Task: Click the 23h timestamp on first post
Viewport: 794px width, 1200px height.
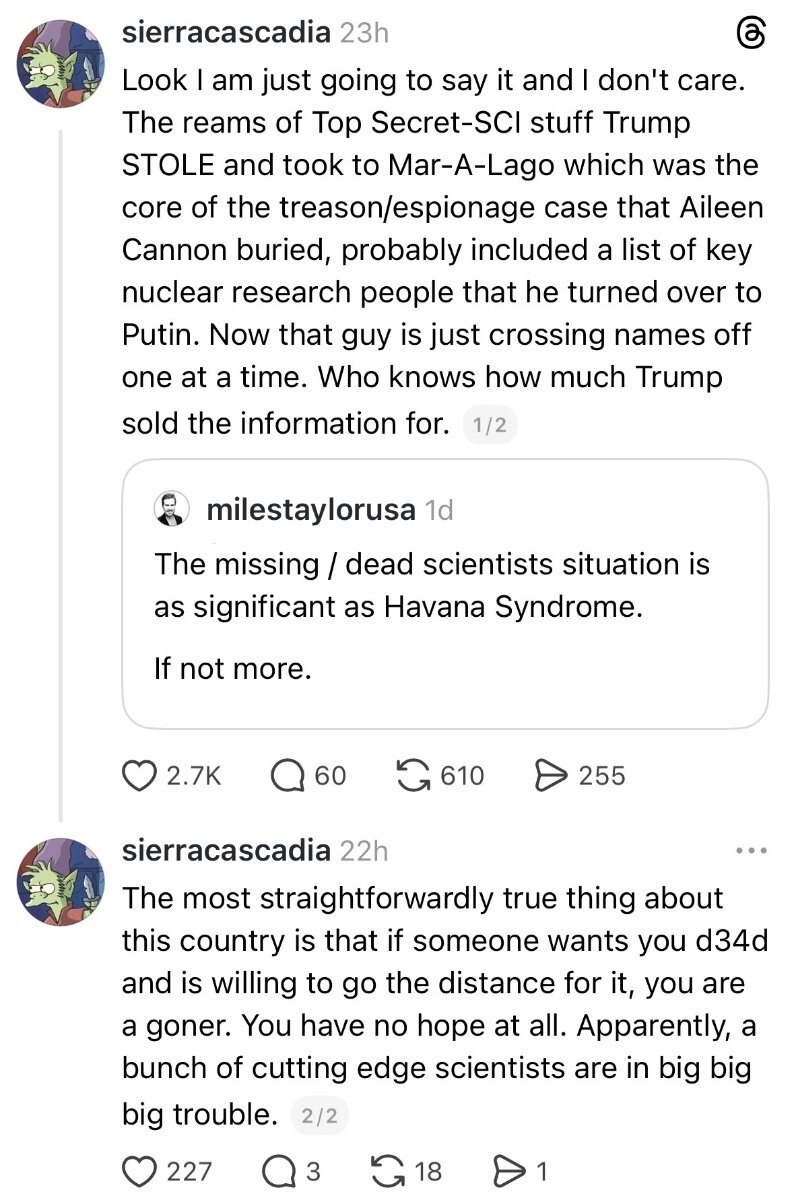Action: click(364, 32)
